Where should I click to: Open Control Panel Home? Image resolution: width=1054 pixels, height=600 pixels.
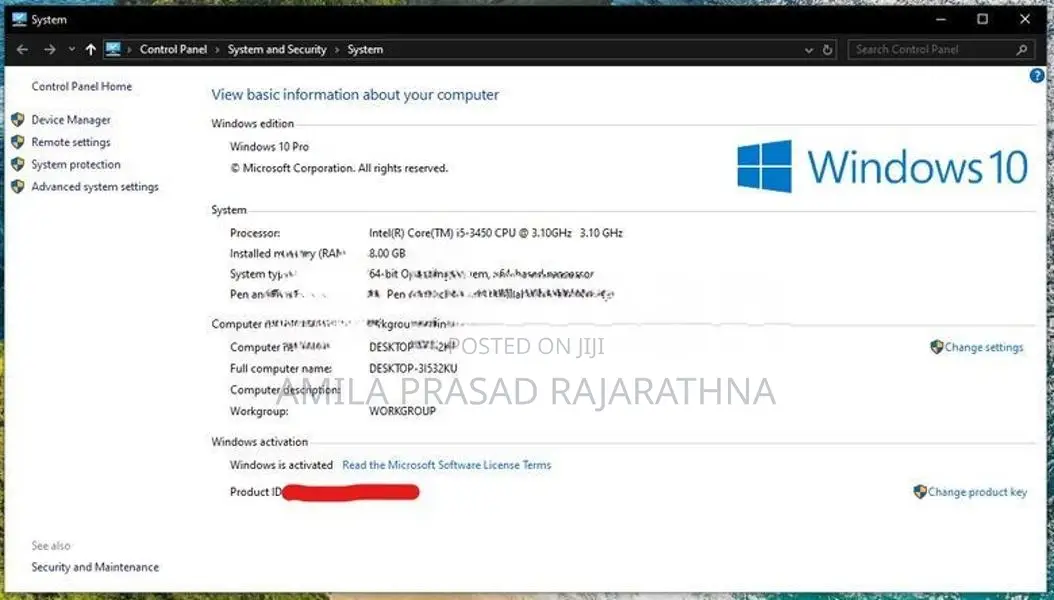(81, 87)
